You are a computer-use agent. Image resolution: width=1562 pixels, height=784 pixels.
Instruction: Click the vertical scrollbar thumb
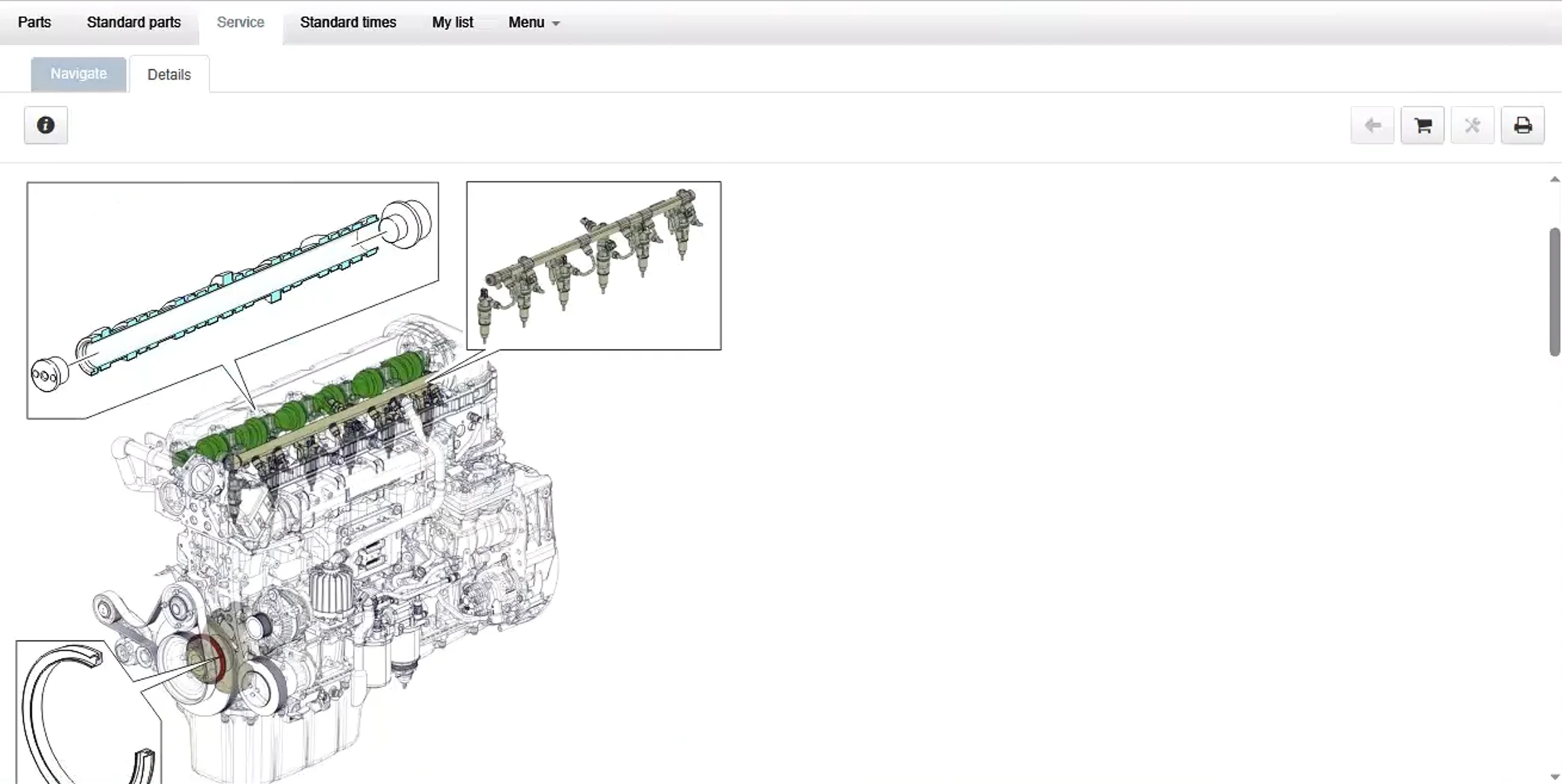[x=1554, y=291]
